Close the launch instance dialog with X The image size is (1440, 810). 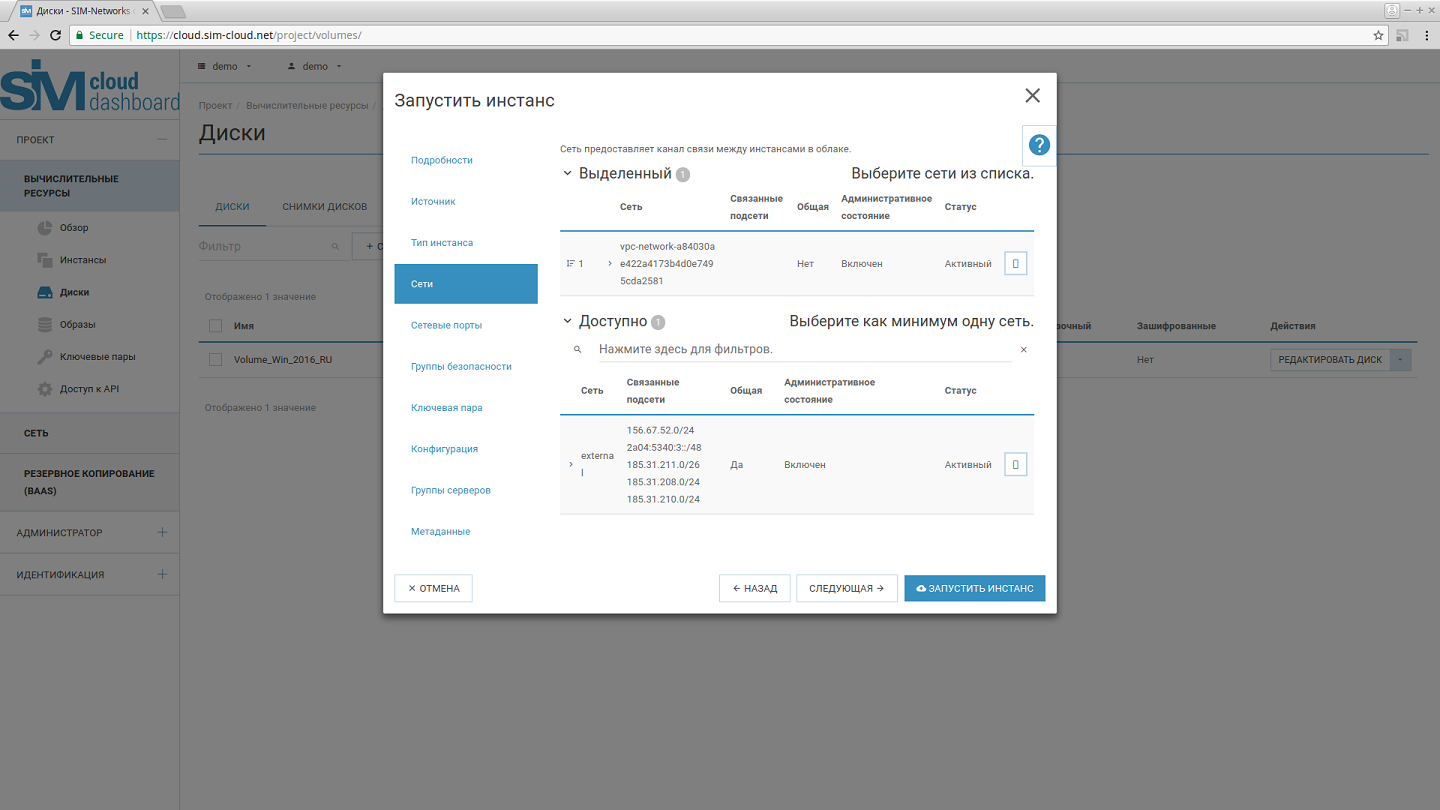click(1032, 96)
